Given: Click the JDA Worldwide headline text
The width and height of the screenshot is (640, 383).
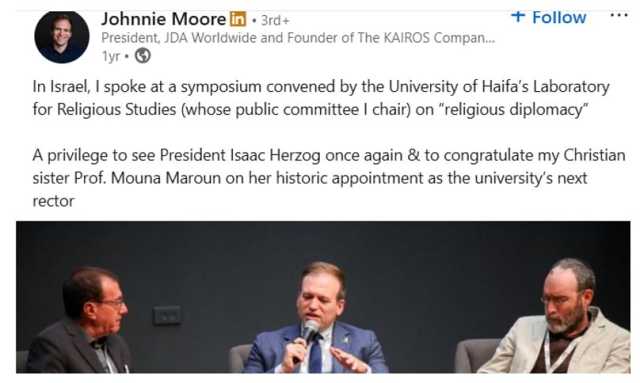Looking at the screenshot, I should coord(298,38).
